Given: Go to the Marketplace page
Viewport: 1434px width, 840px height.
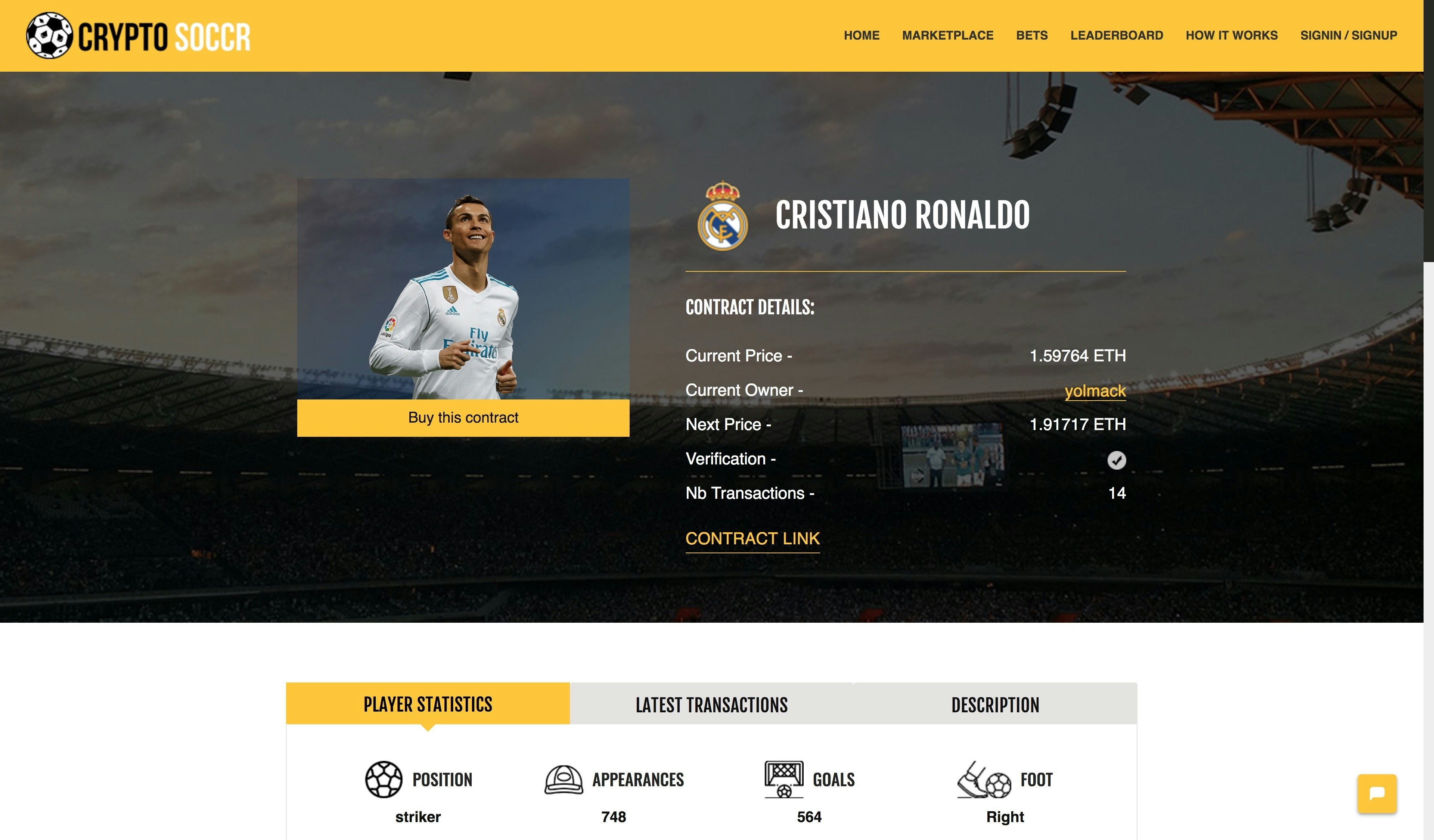Looking at the screenshot, I should (947, 35).
